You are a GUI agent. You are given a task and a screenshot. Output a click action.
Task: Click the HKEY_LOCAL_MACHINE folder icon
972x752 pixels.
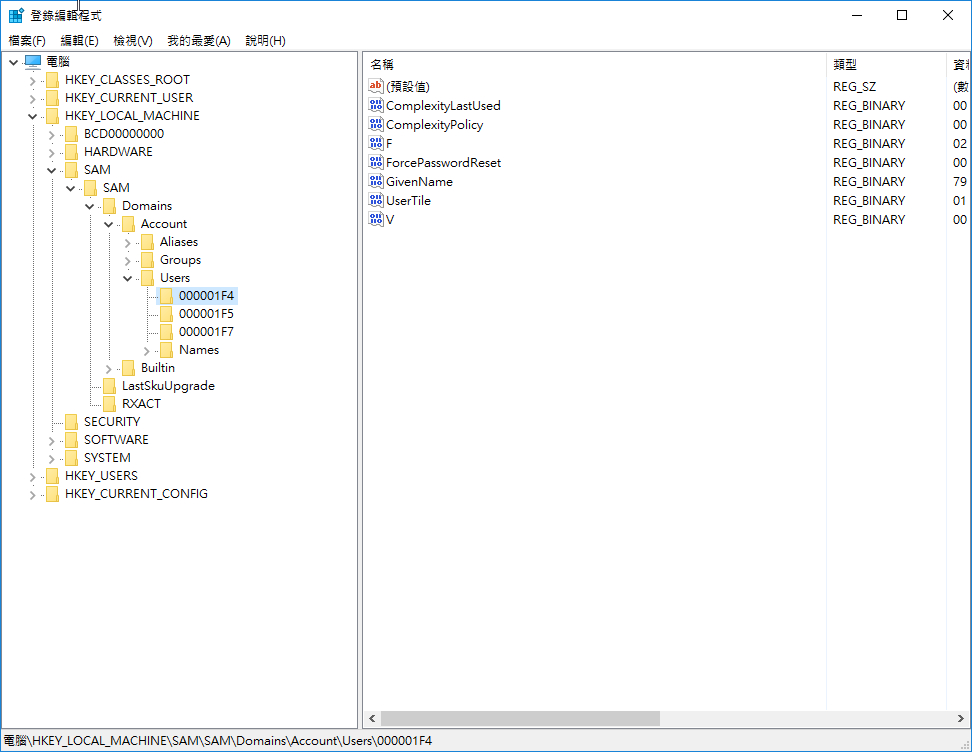pyautogui.click(x=53, y=115)
